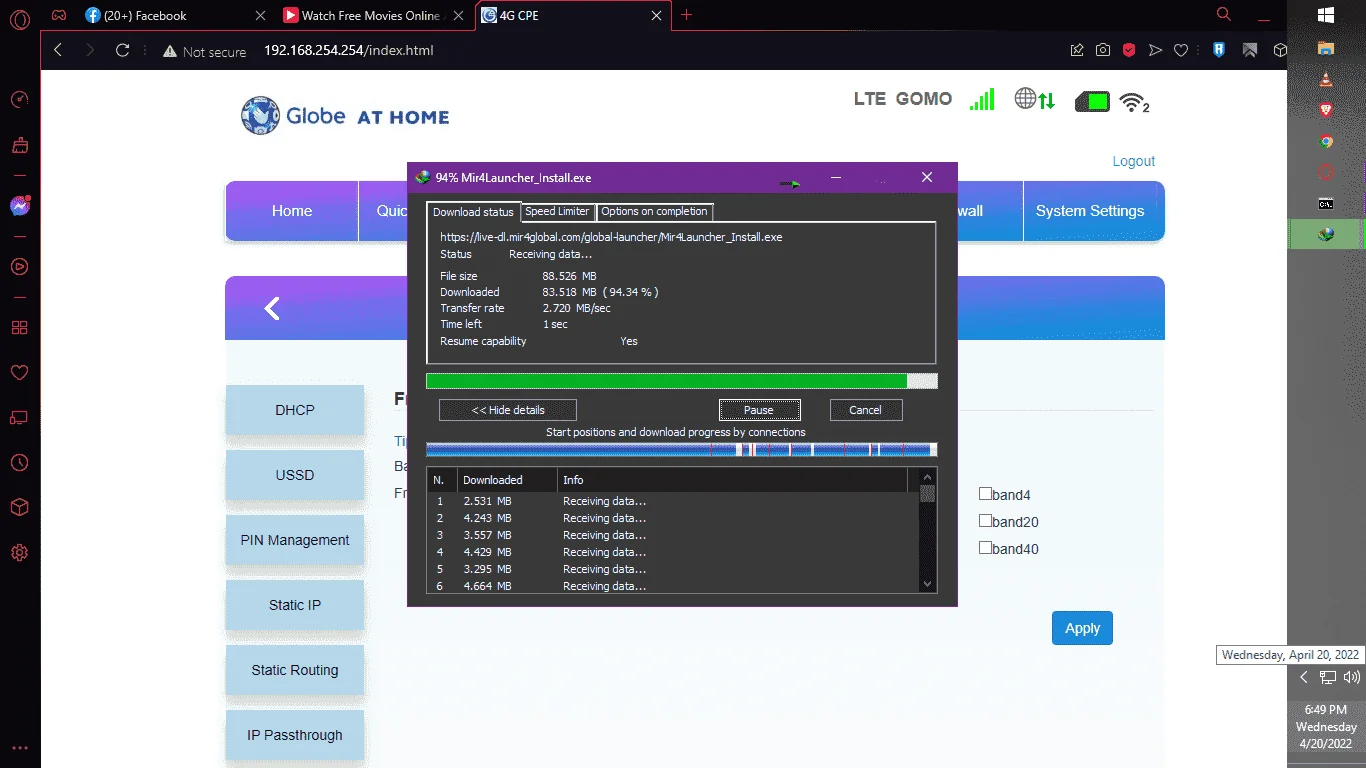Cancel the Mir4Launcher download
This screenshot has width=1366, height=768.
coord(866,410)
